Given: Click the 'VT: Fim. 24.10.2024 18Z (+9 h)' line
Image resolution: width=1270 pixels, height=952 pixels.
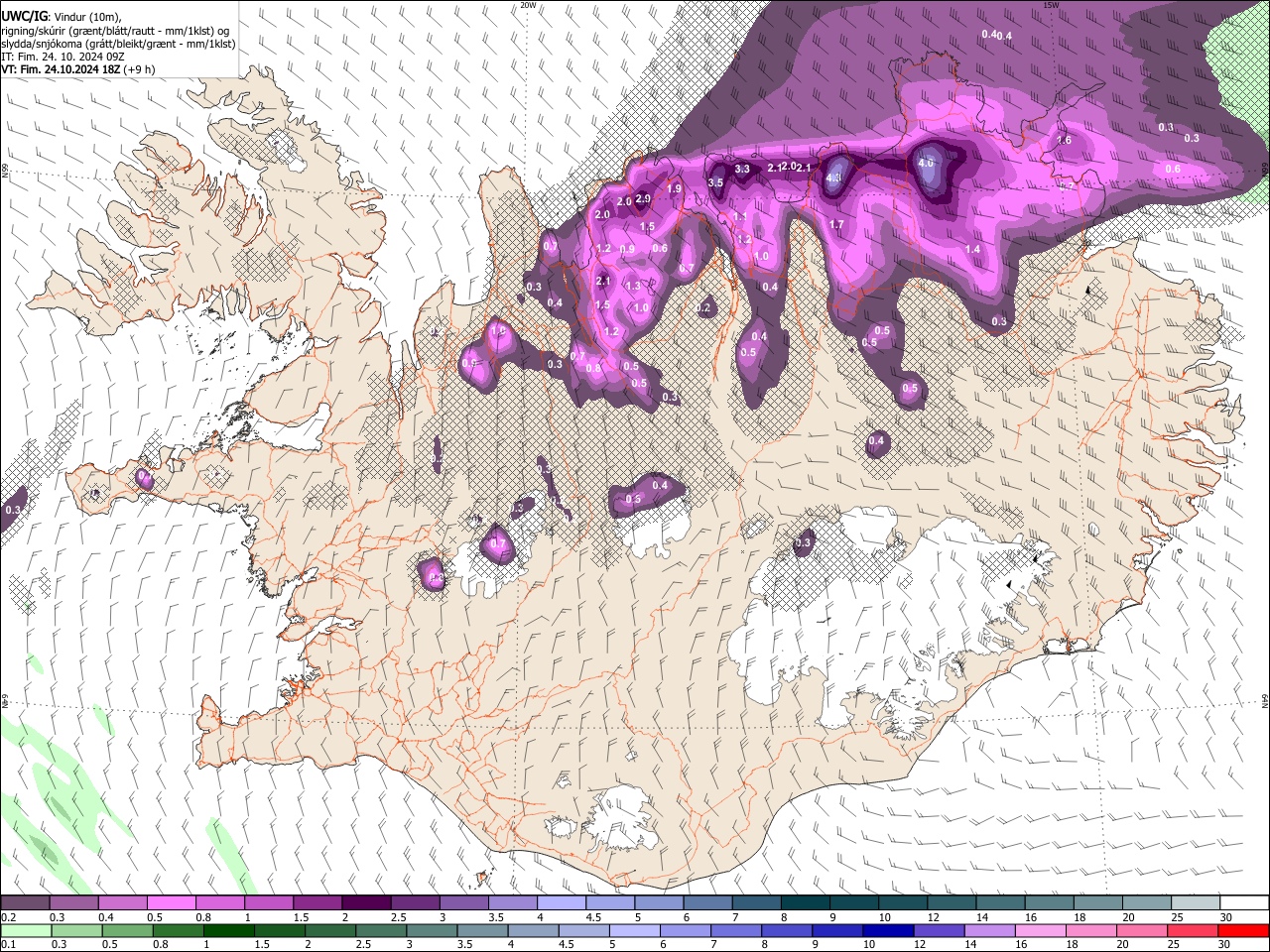Looking at the screenshot, I should (x=77, y=70).
